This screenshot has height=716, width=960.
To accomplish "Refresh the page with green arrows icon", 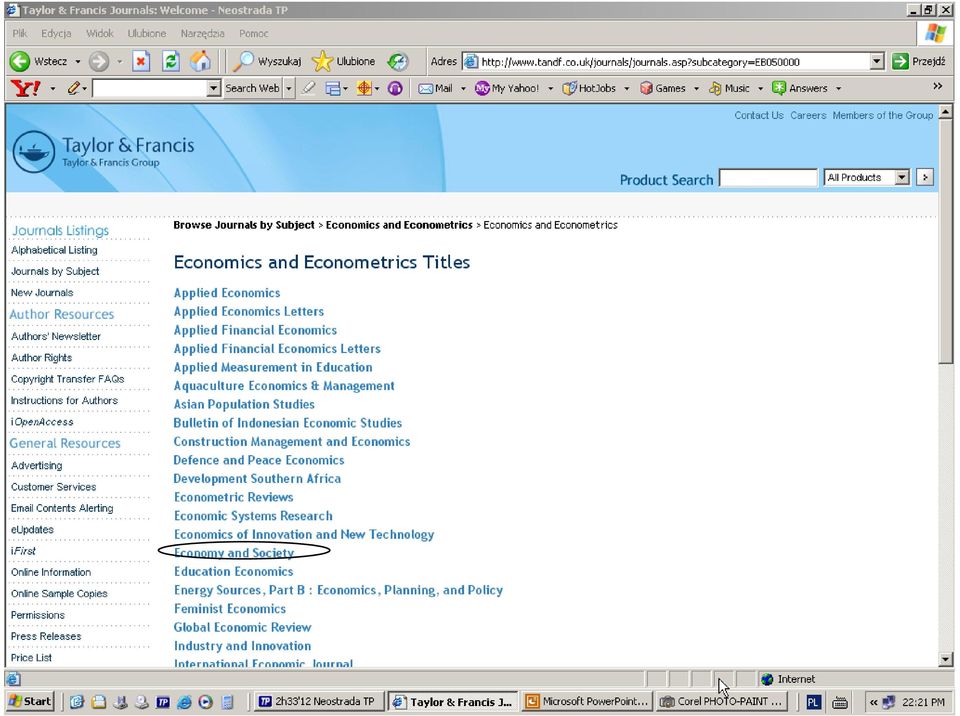I will pyautogui.click(x=171, y=61).
